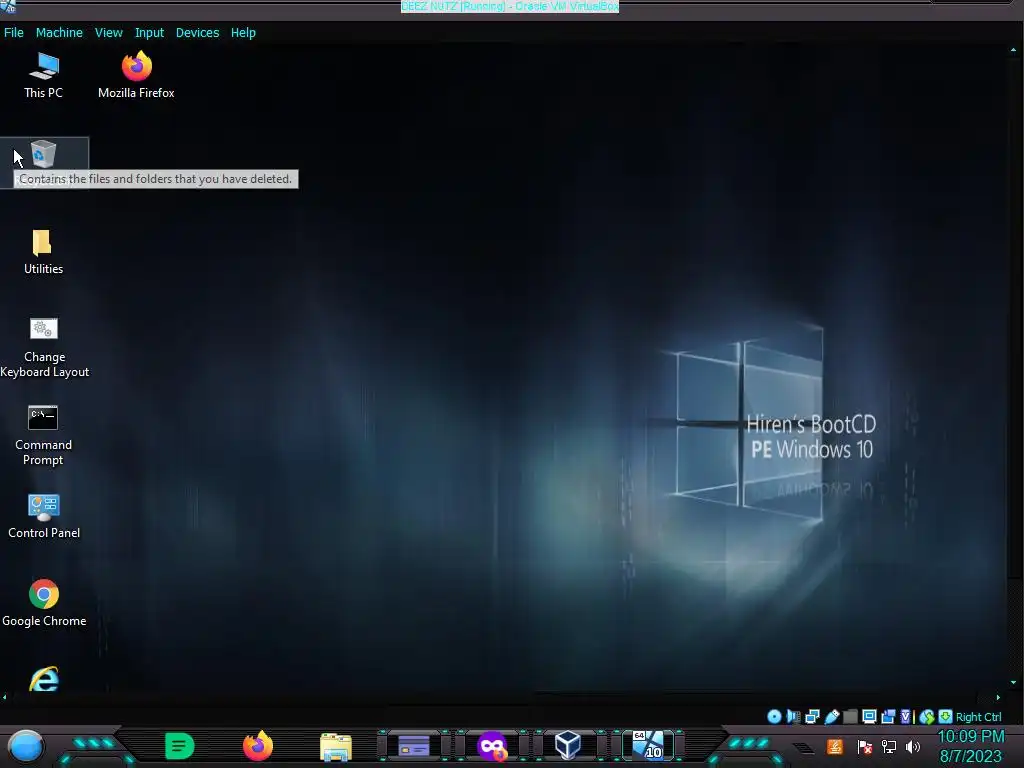Select the Internet Explorer desktop icon
The image size is (1024, 768).
pos(44,679)
